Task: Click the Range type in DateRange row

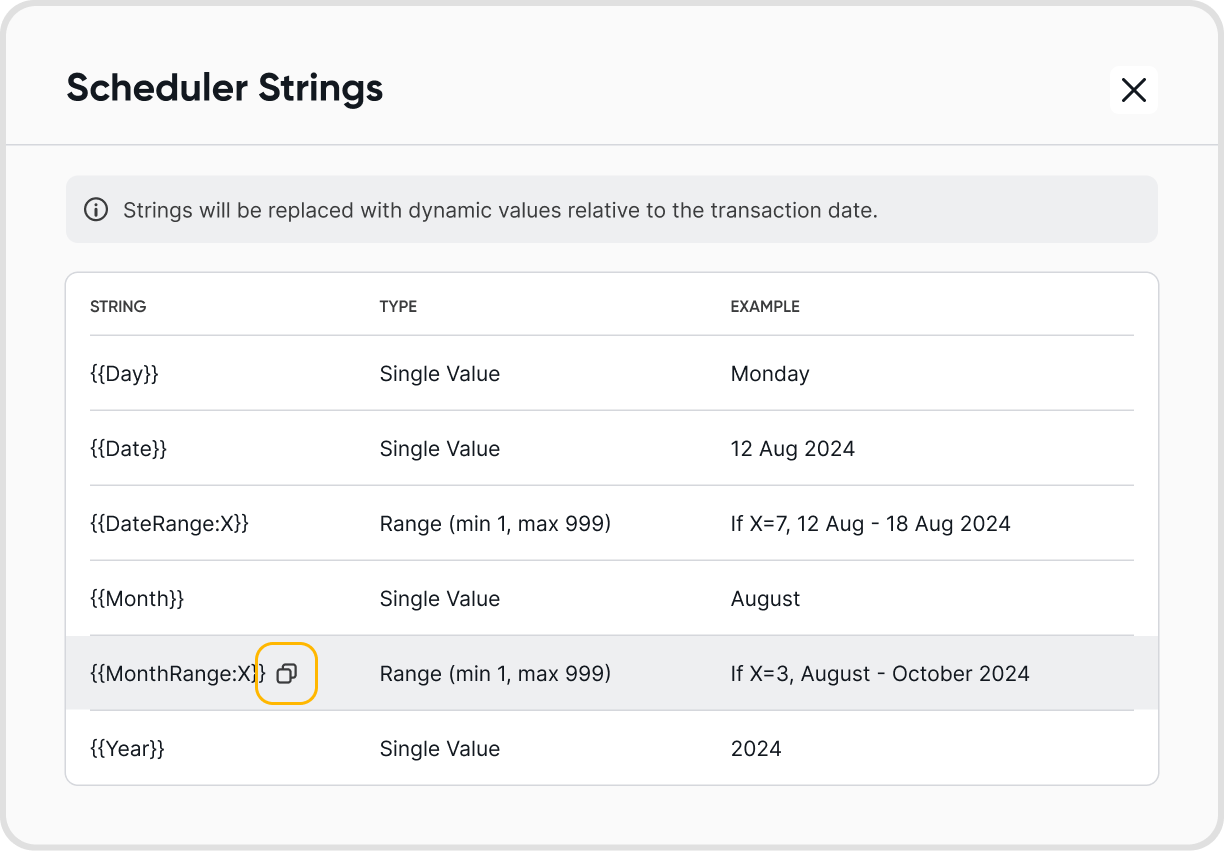Action: (x=495, y=524)
